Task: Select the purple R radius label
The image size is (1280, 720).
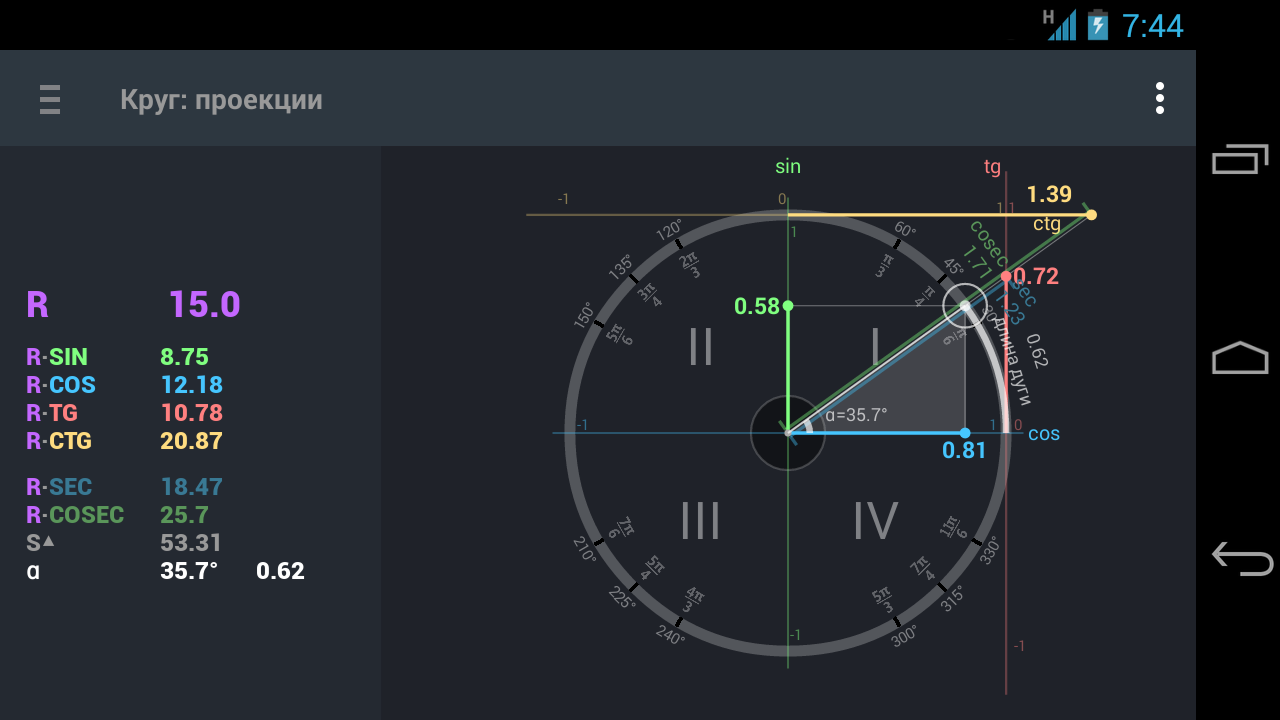Action: point(37,304)
